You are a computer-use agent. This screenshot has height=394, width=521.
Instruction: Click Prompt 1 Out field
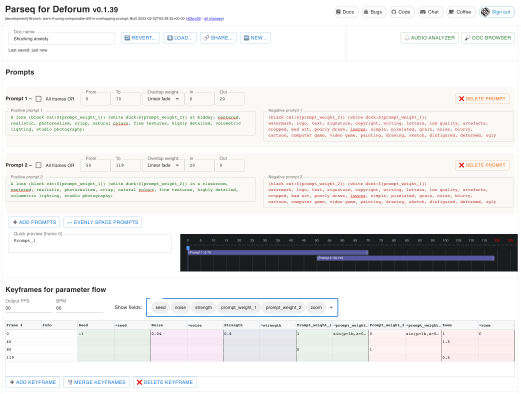pyautogui.click(x=230, y=99)
